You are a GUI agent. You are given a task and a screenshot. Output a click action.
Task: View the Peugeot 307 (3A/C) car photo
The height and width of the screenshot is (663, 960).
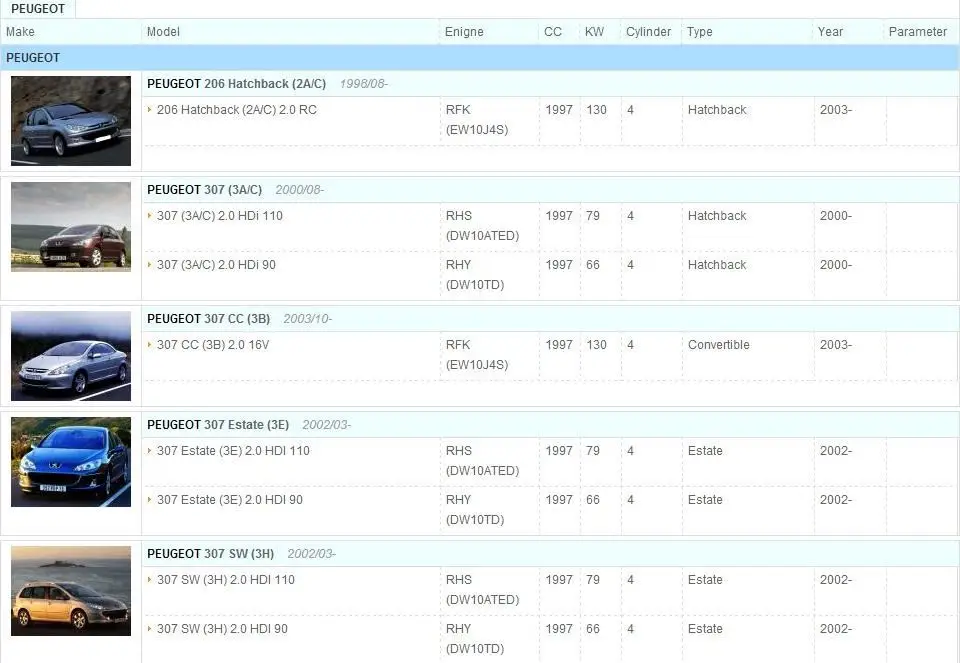[71, 227]
